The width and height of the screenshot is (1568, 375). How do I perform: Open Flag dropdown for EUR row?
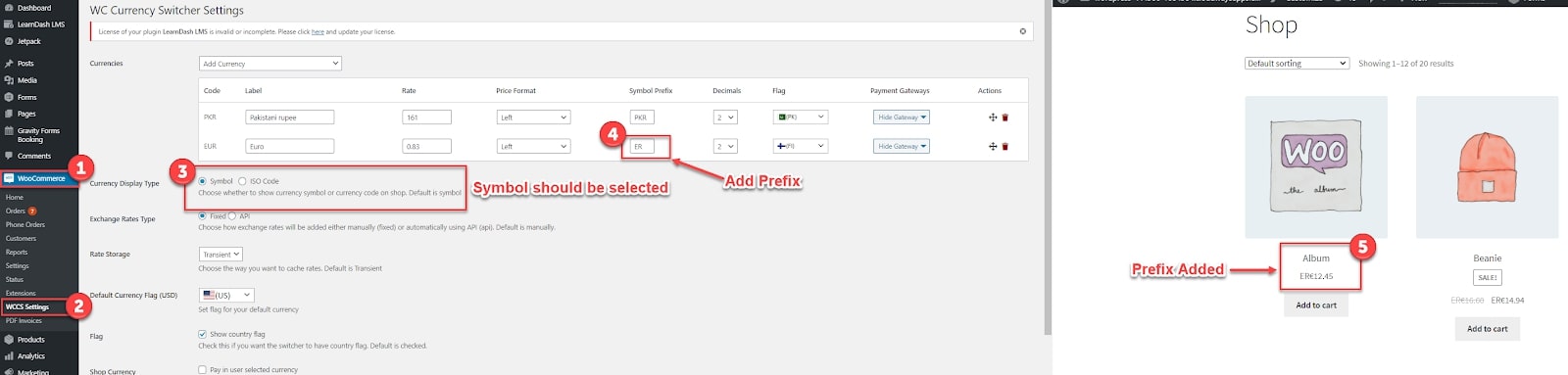coord(800,147)
